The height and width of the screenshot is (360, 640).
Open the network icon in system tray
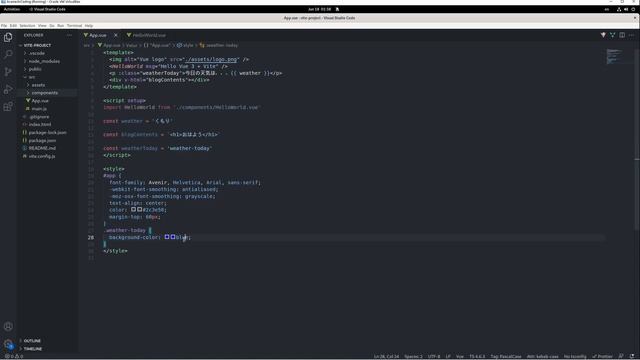coord(619,9)
